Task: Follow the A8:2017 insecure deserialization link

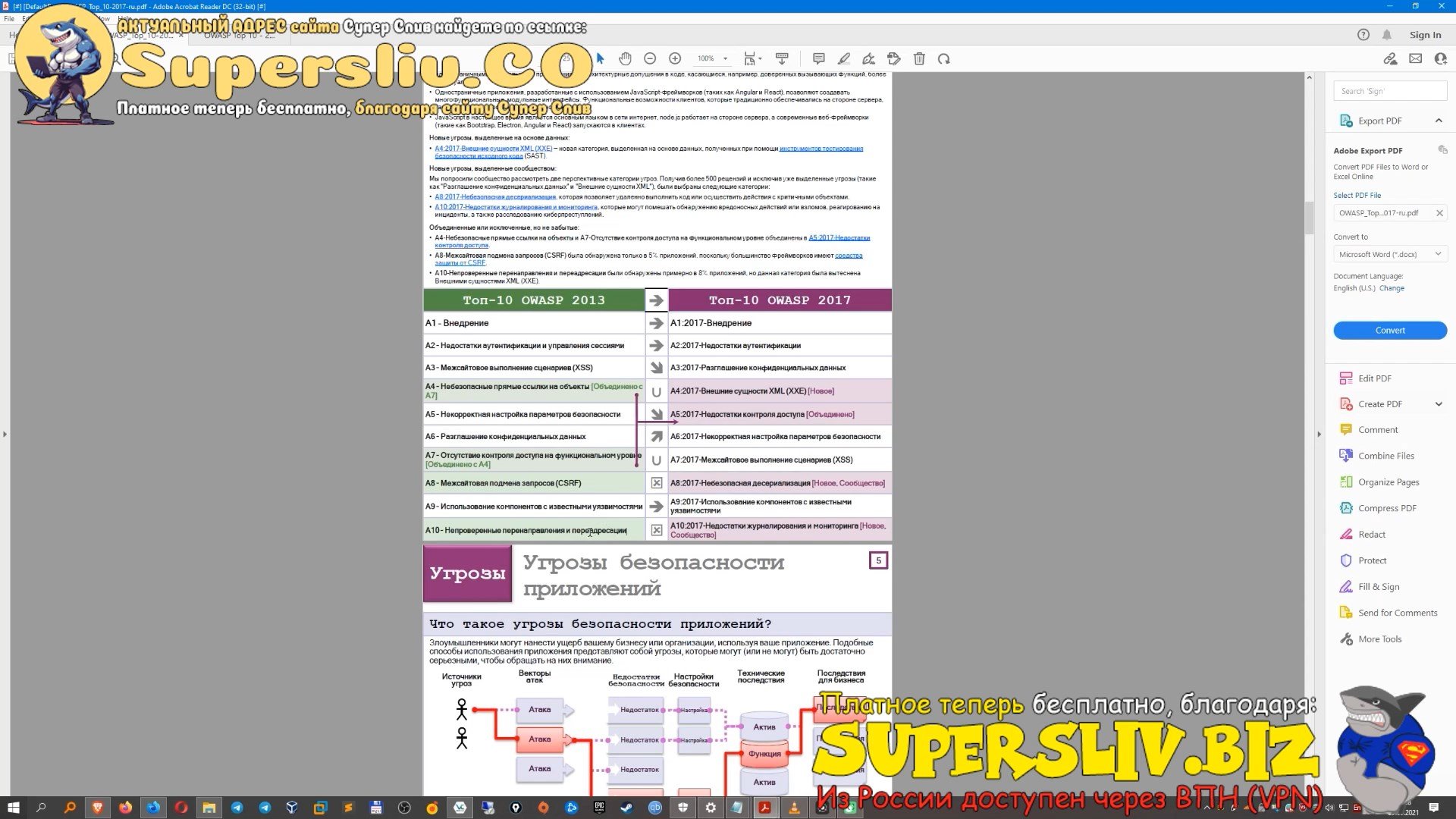Action: [495, 196]
